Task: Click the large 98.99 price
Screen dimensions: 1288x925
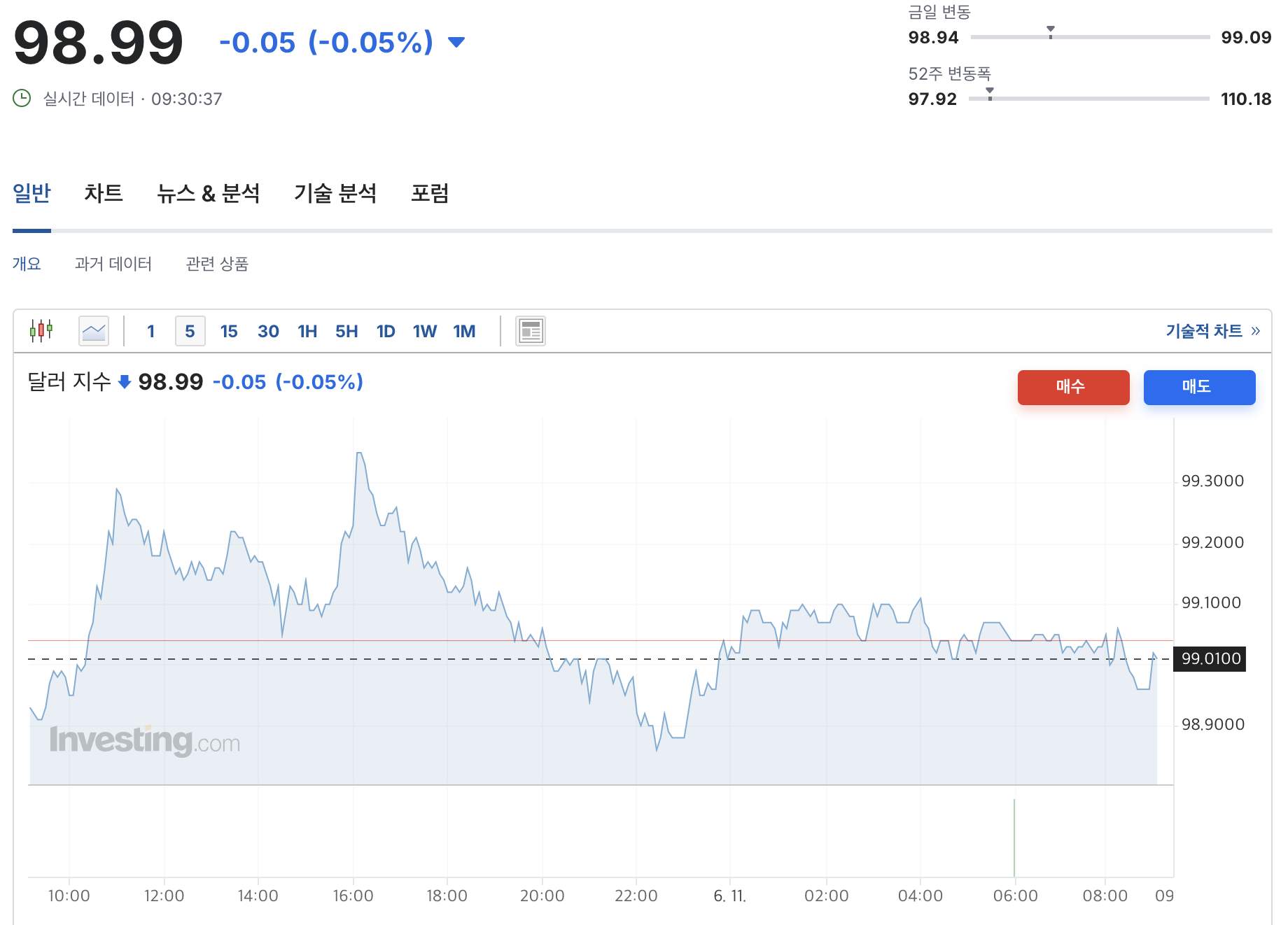Action: tap(98, 43)
